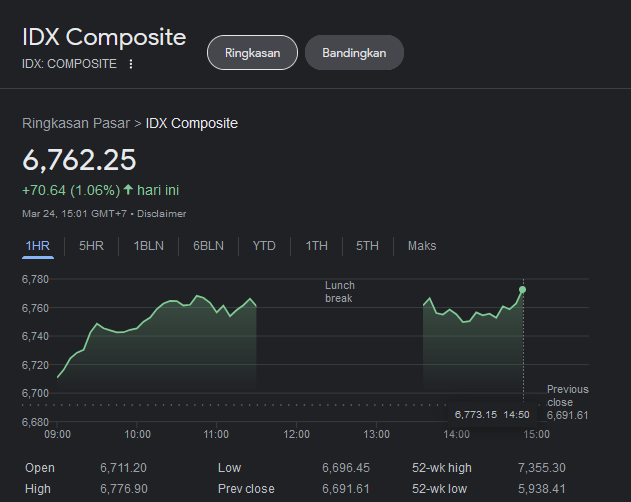Click the 52-wk low value 5,938.41
631x502 pixels.
point(542,489)
